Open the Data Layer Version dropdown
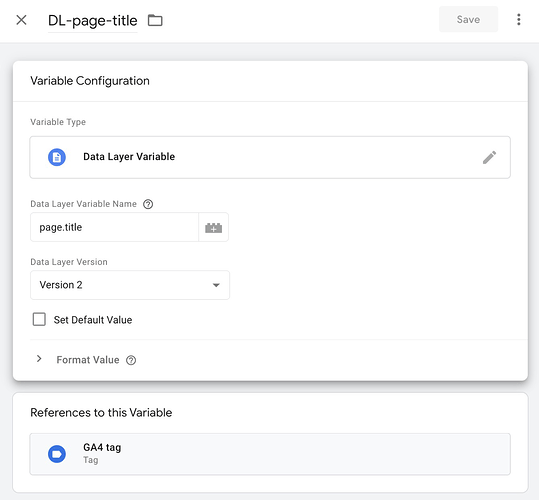Image resolution: width=539 pixels, height=500 pixels. click(130, 285)
